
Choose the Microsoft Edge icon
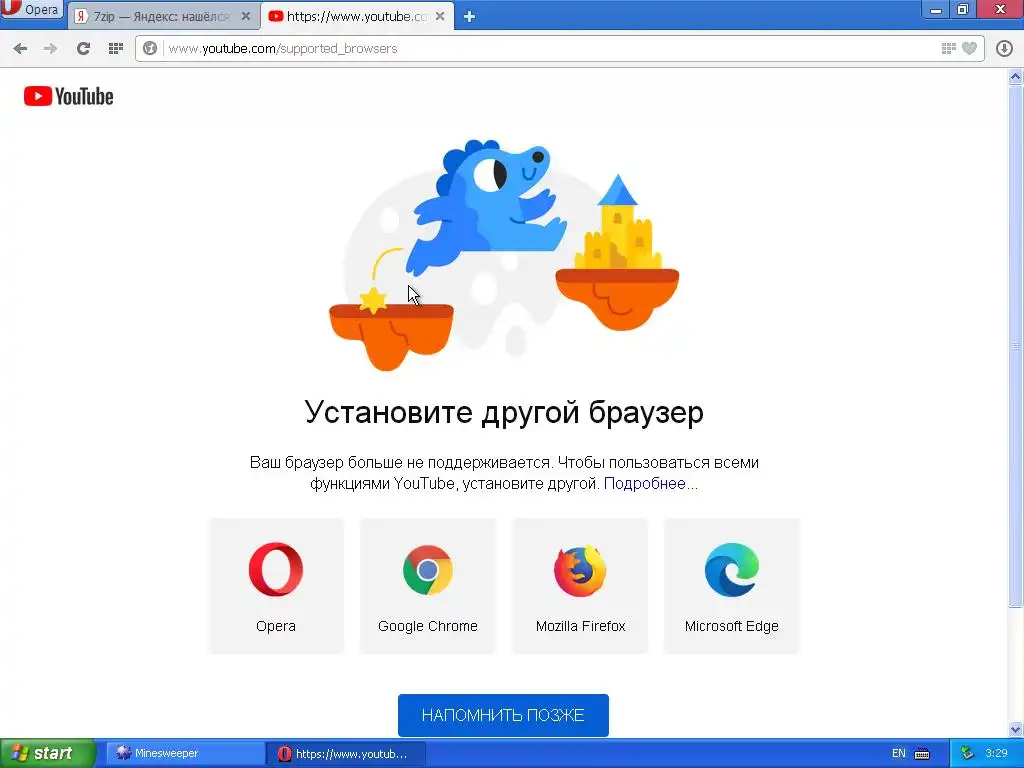pyautogui.click(x=731, y=569)
